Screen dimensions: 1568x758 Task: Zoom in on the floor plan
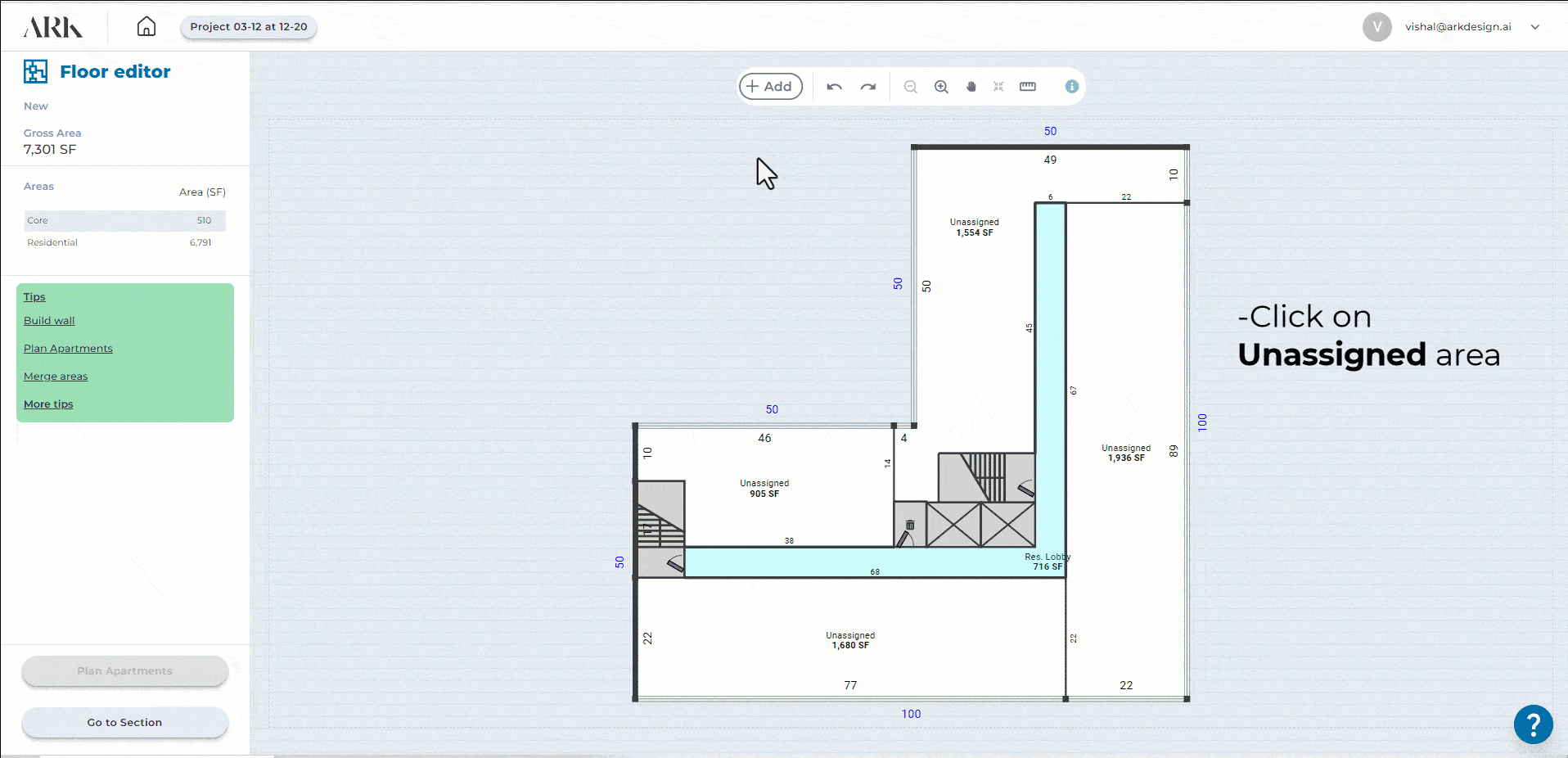(941, 87)
